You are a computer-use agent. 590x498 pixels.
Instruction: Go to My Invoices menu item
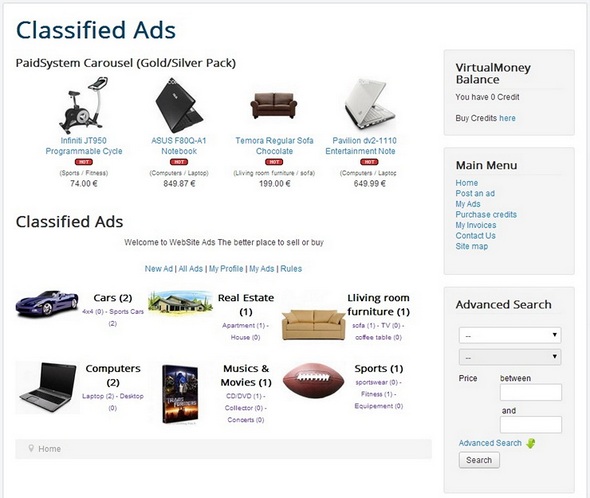(x=476, y=225)
